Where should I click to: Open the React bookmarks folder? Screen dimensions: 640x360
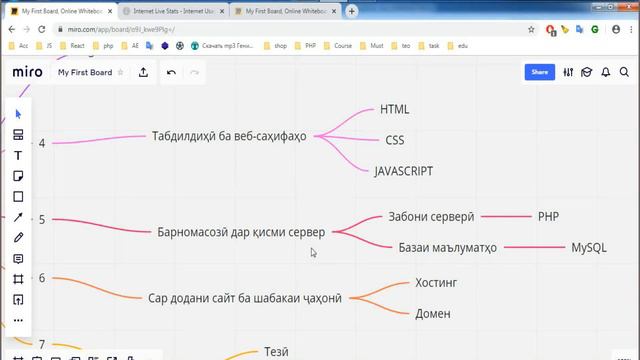[x=72, y=46]
